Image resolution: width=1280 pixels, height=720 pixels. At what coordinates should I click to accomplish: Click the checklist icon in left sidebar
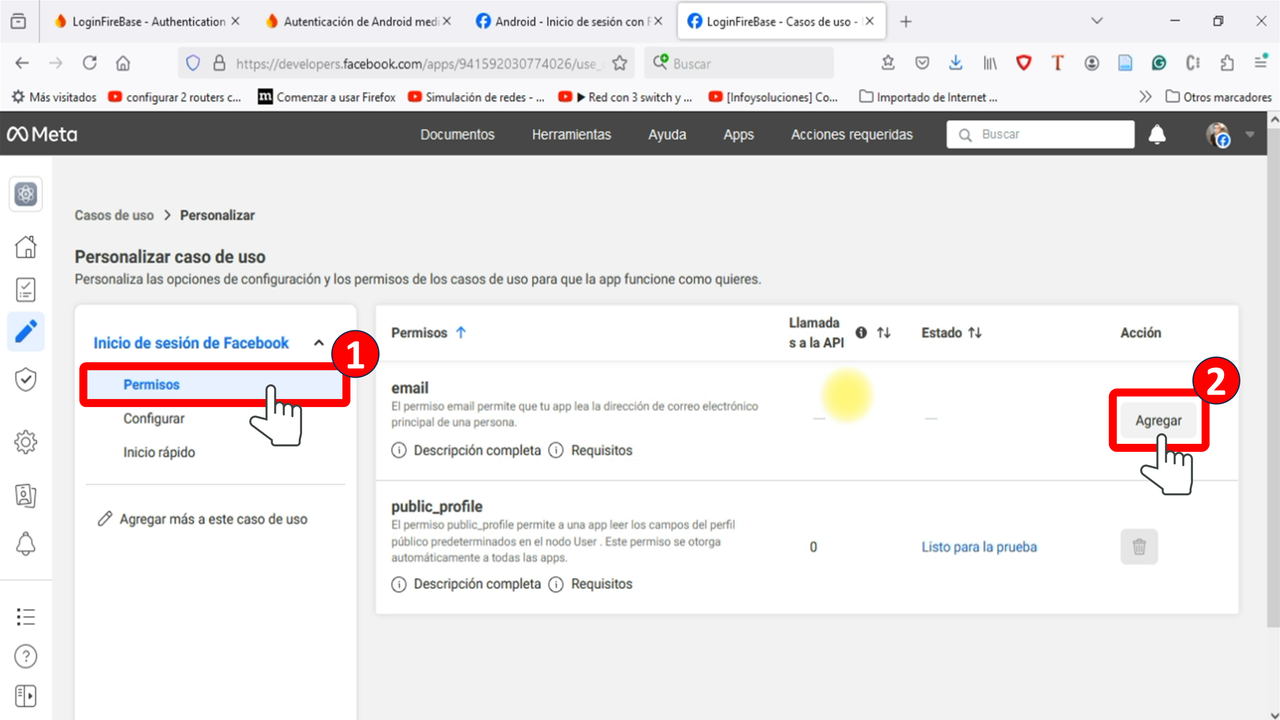26,290
